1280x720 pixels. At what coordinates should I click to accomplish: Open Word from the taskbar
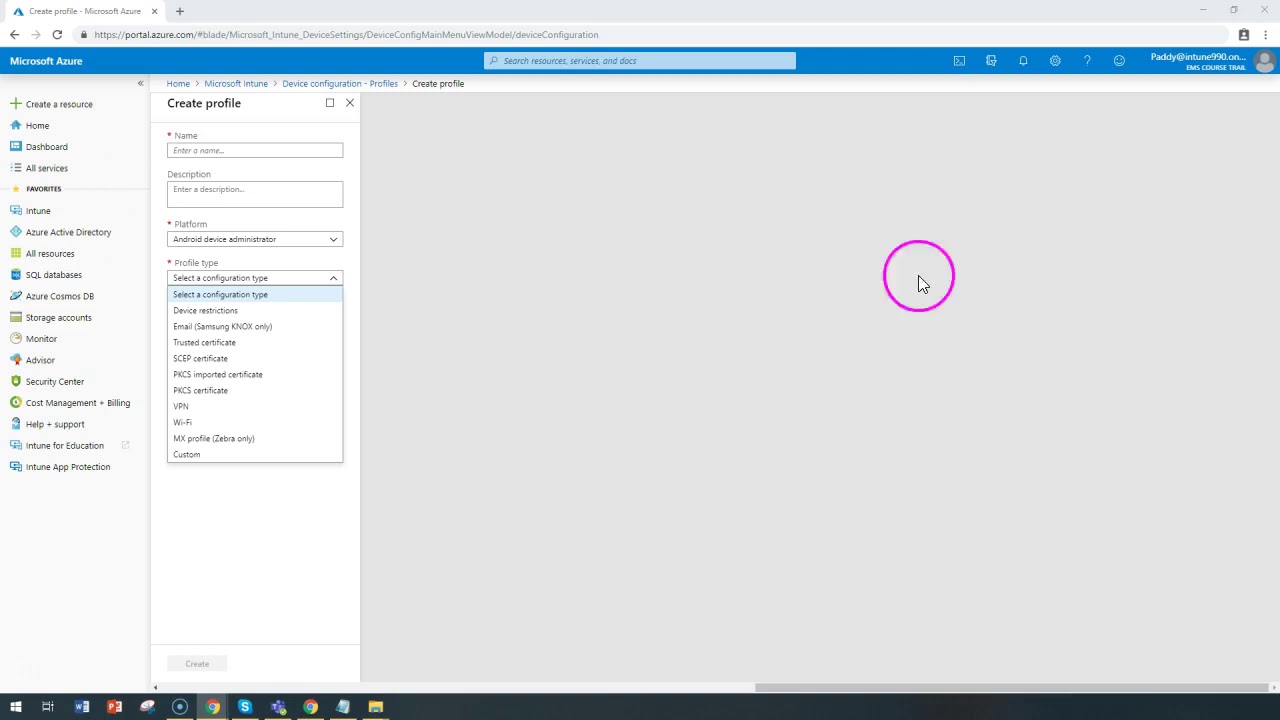tap(82, 707)
